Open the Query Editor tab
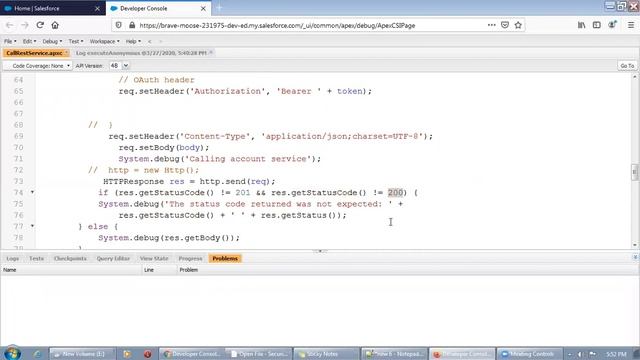 [113, 258]
